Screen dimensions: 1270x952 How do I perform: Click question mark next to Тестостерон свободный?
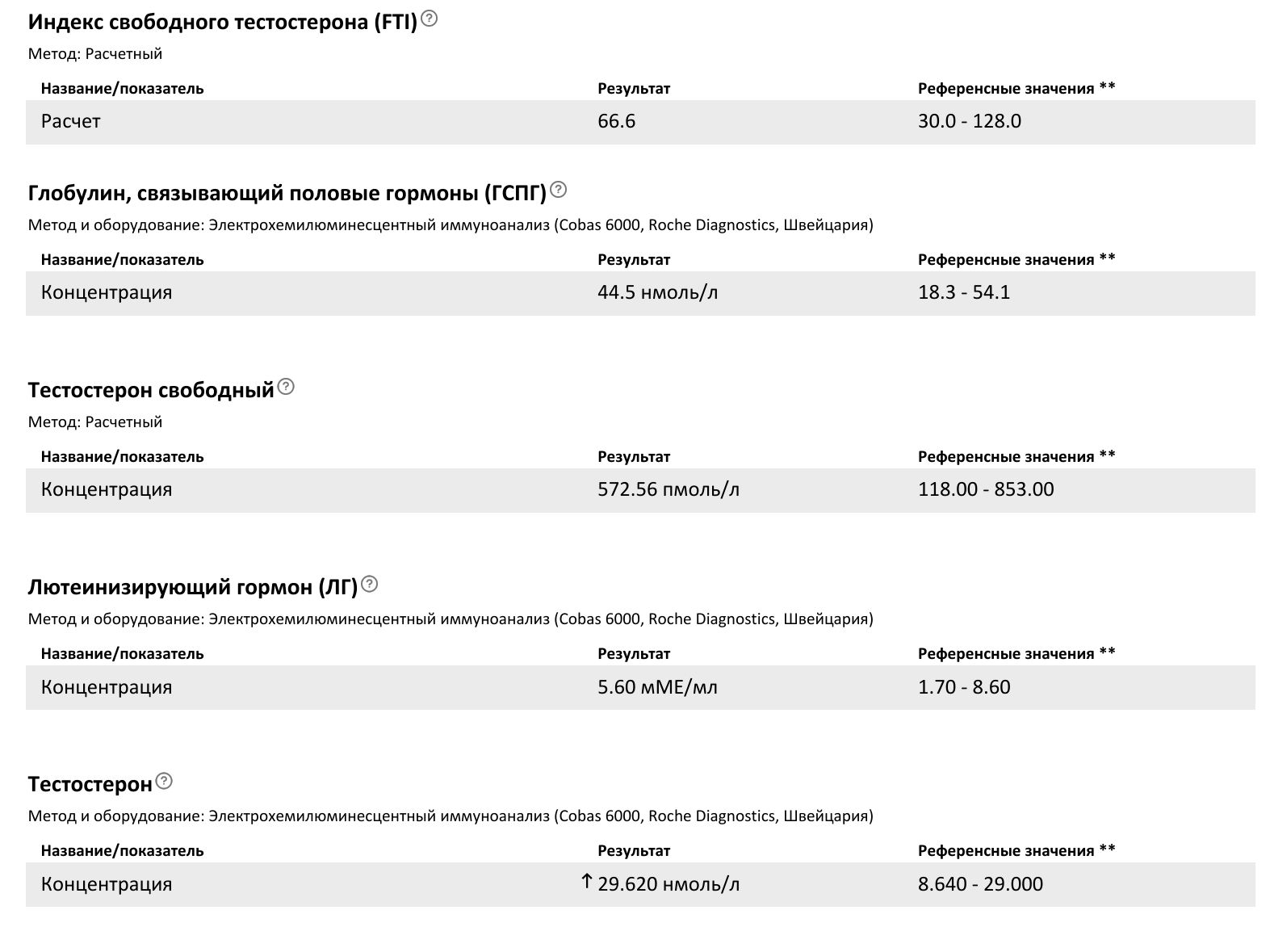tap(286, 388)
